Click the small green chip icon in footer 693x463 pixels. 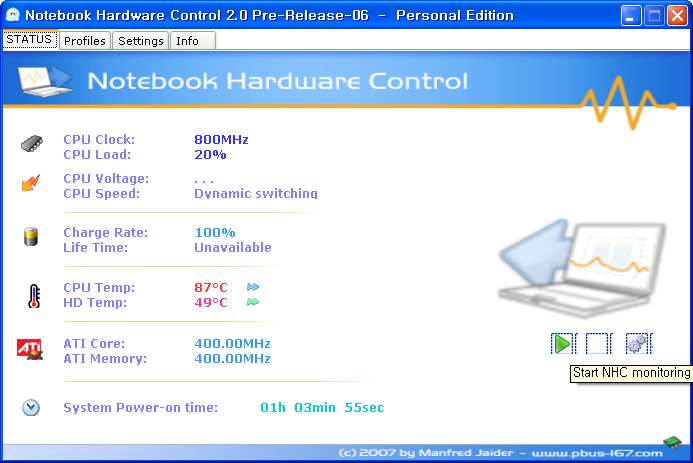click(x=673, y=441)
